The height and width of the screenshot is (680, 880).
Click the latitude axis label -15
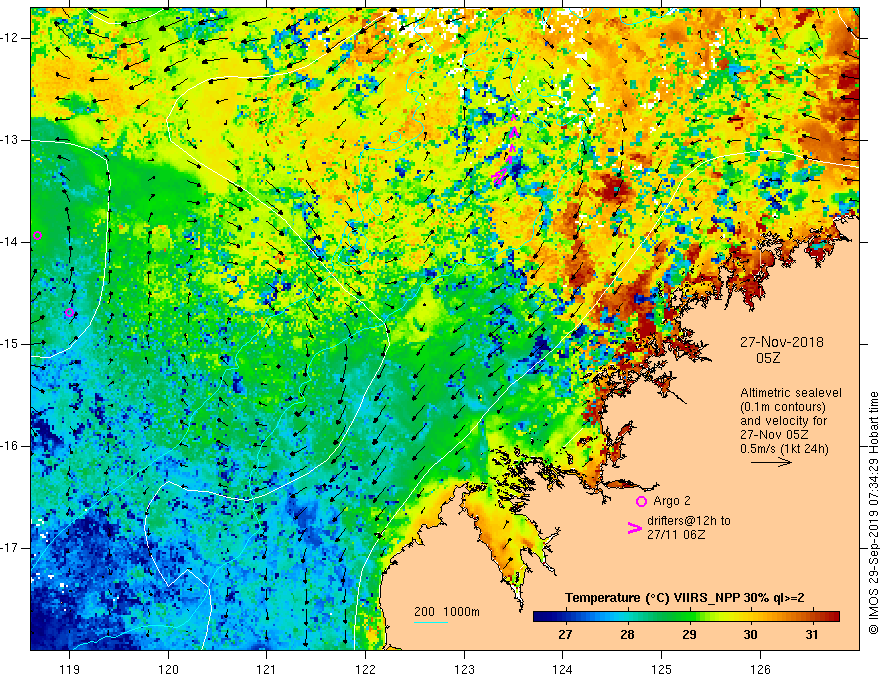coord(10,344)
